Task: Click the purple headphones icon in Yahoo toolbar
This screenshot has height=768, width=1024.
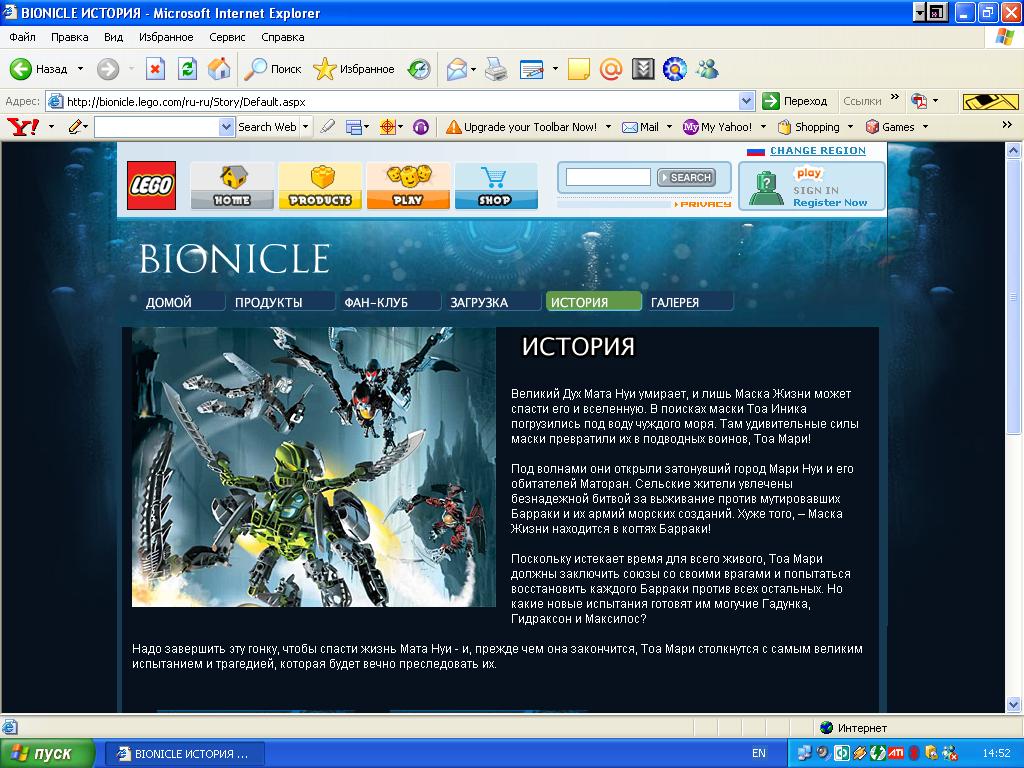Action: coord(421,127)
